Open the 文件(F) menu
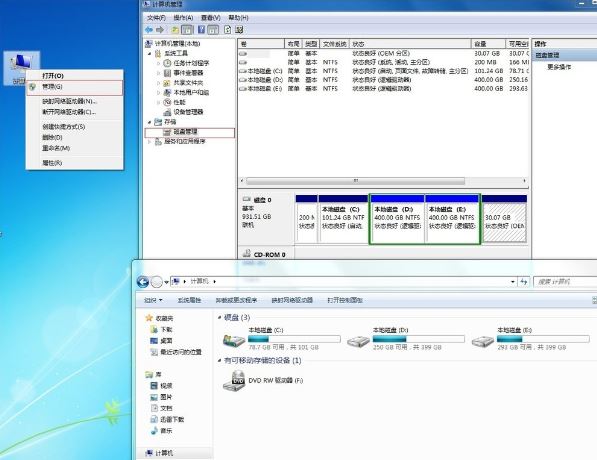This screenshot has height=460, width=597. click(156, 18)
